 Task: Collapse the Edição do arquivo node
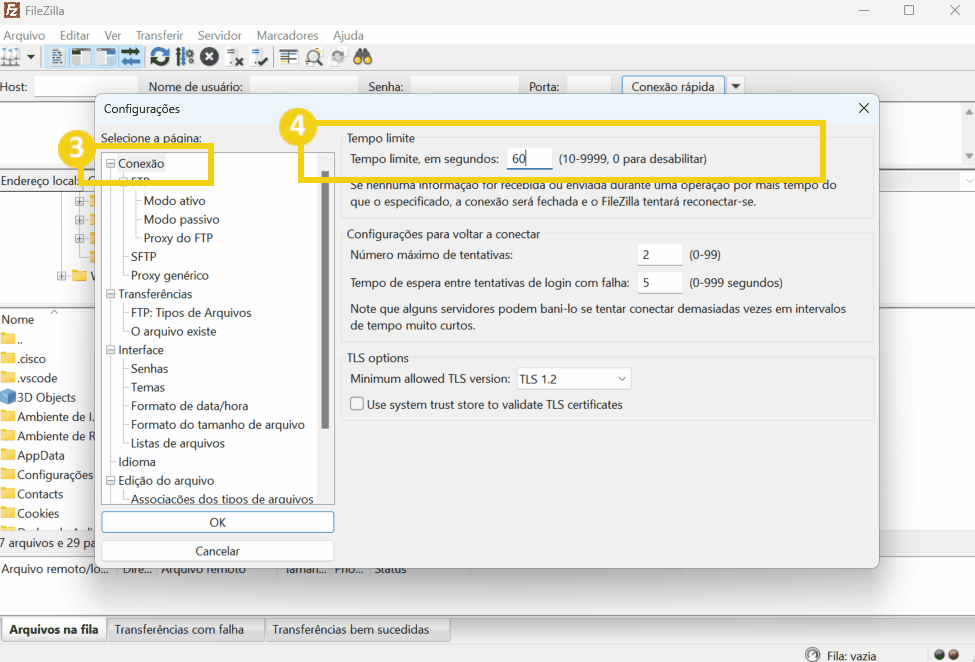[111, 480]
